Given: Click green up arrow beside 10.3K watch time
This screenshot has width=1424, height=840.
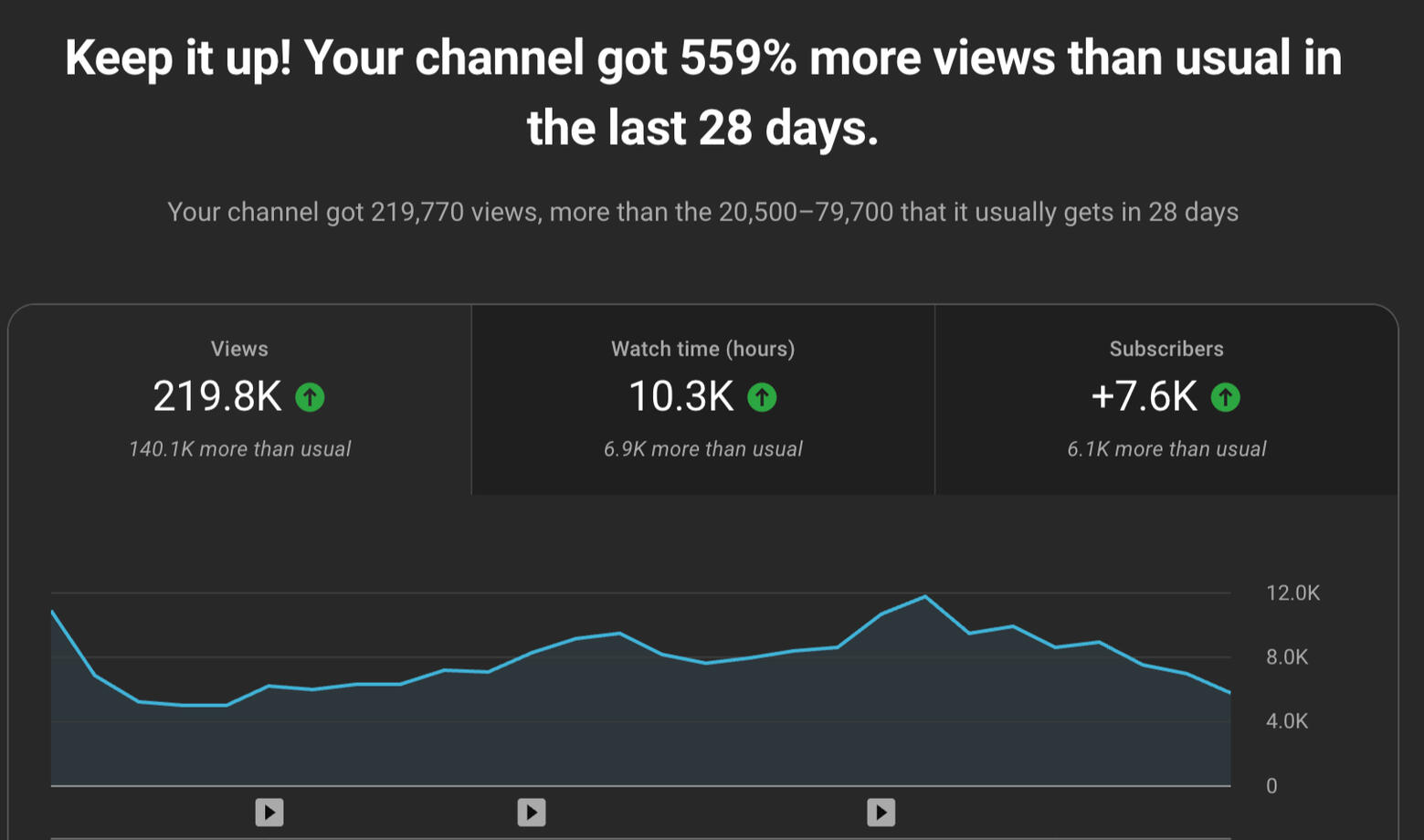Looking at the screenshot, I should (x=762, y=397).
